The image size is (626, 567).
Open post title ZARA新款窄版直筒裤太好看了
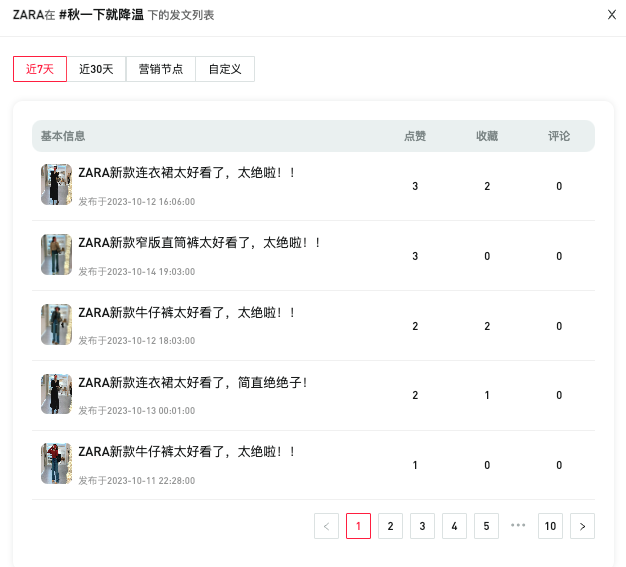pos(199,242)
